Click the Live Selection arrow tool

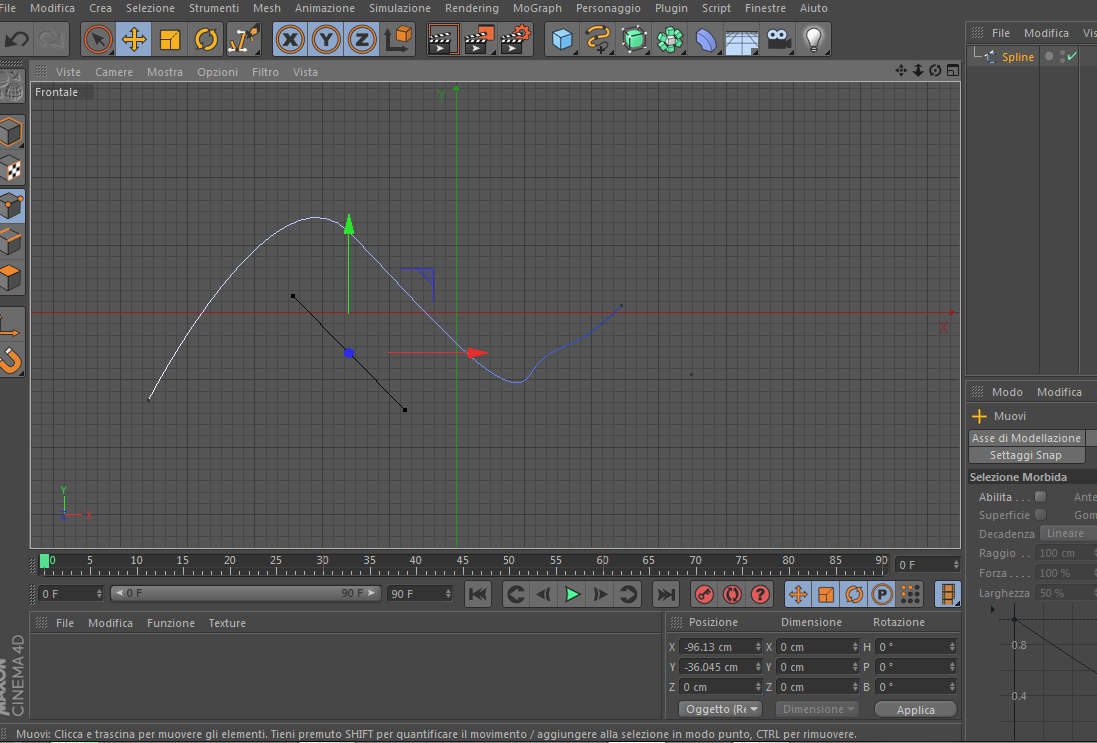point(98,40)
